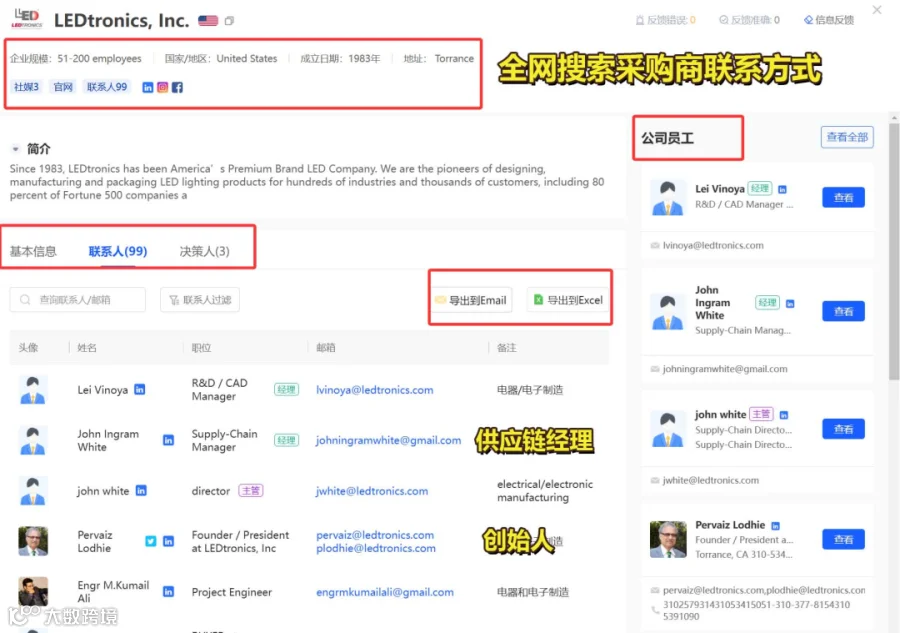Image resolution: width=900 pixels, height=633 pixels.
Task: Click 主管 tag on john white employee card
Action: (761, 414)
